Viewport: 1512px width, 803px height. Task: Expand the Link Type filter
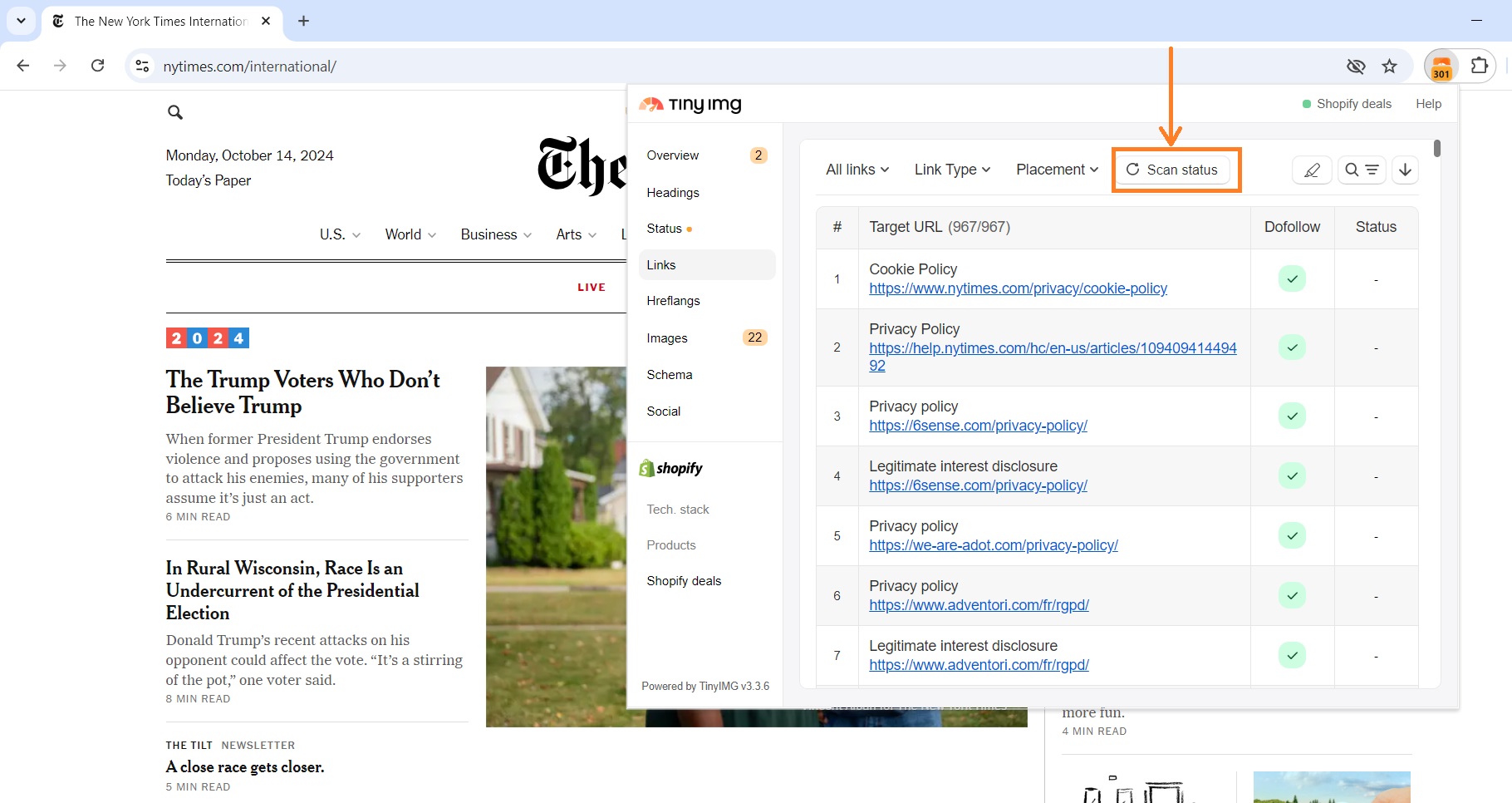coord(951,170)
